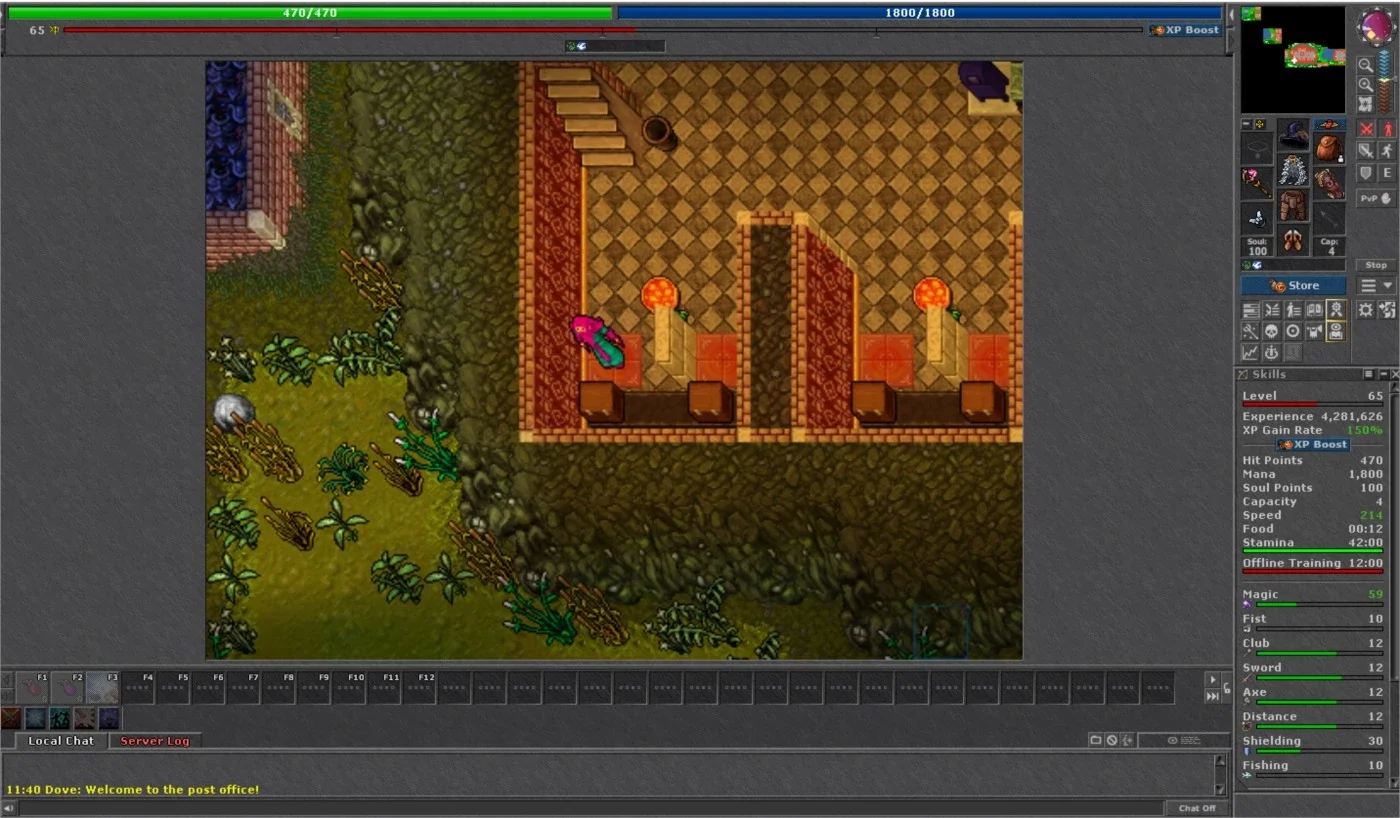Zoom in the minimap

[1365, 85]
